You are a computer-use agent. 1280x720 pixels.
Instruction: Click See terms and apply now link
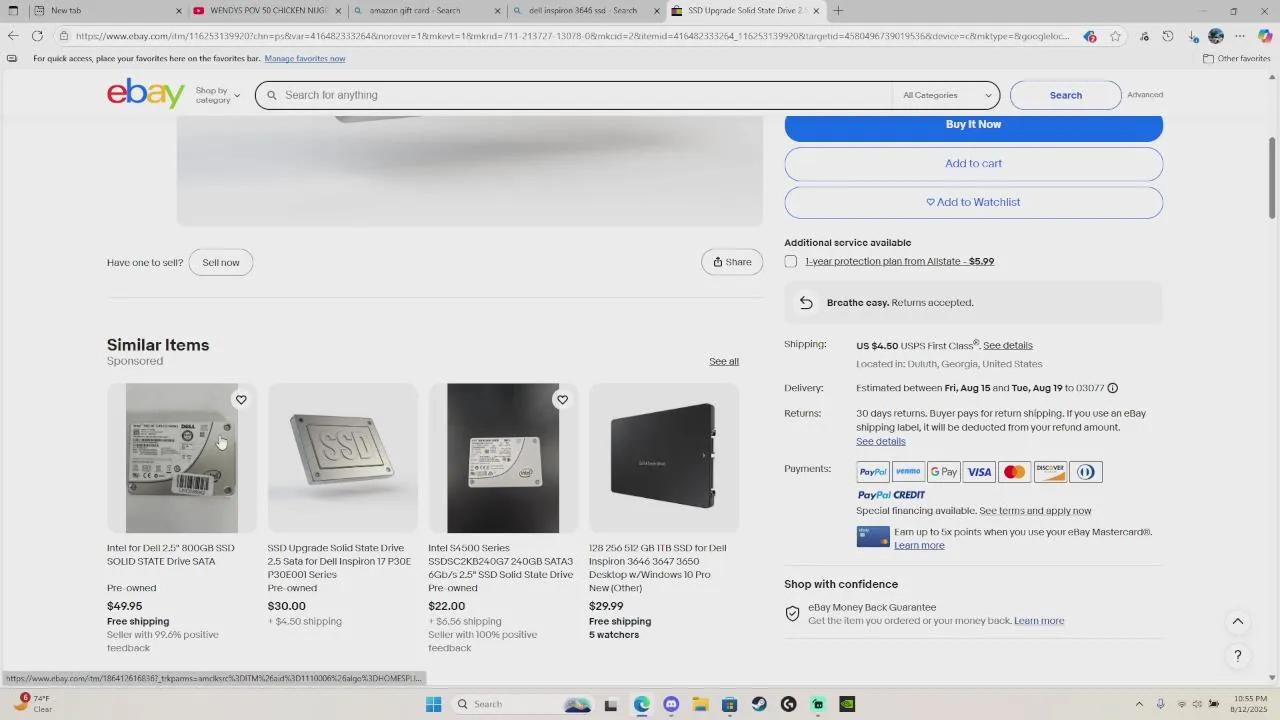(1035, 511)
